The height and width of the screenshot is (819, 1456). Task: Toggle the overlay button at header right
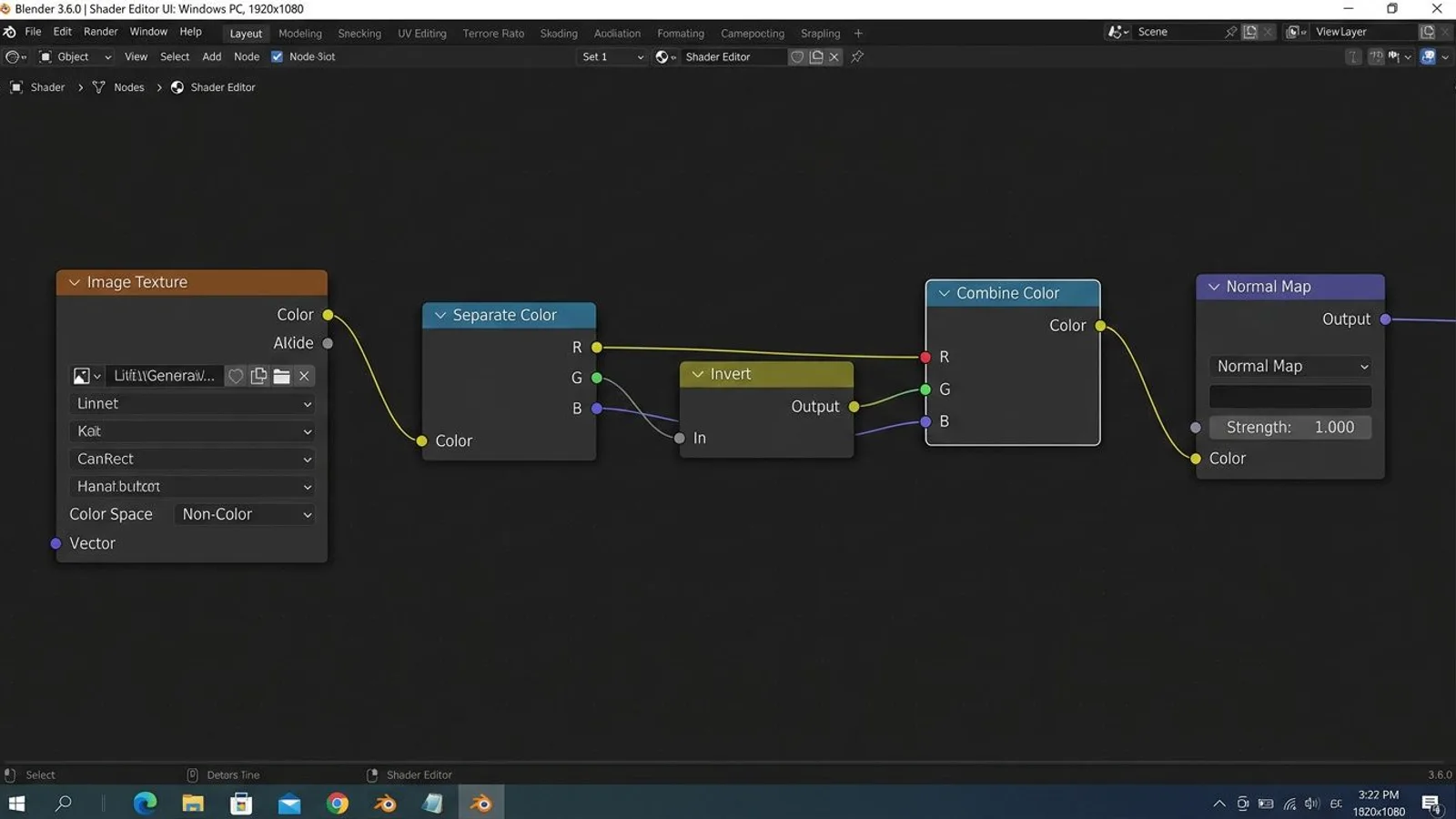1429,56
